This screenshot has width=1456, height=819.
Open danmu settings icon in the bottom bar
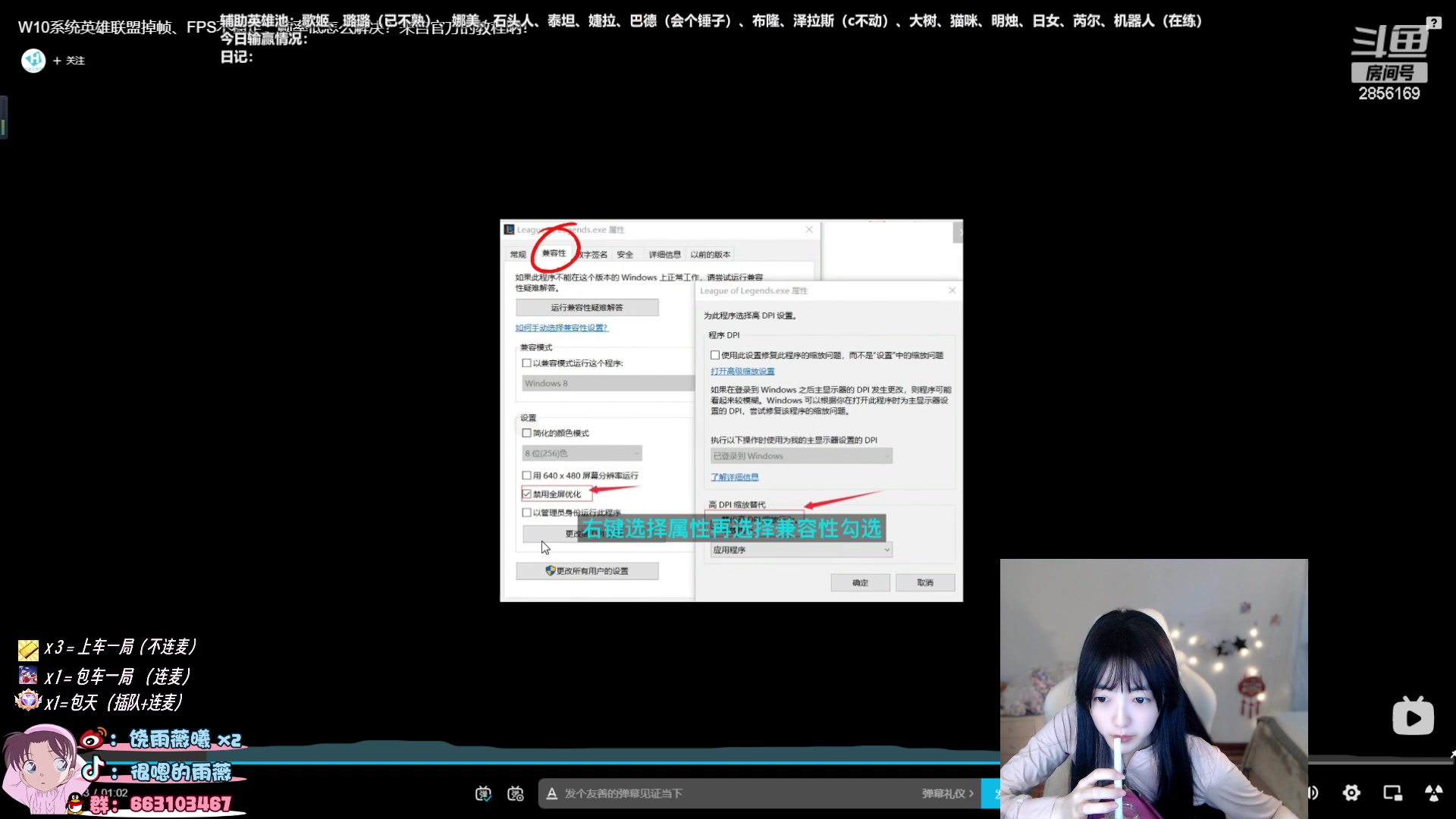coord(516,793)
